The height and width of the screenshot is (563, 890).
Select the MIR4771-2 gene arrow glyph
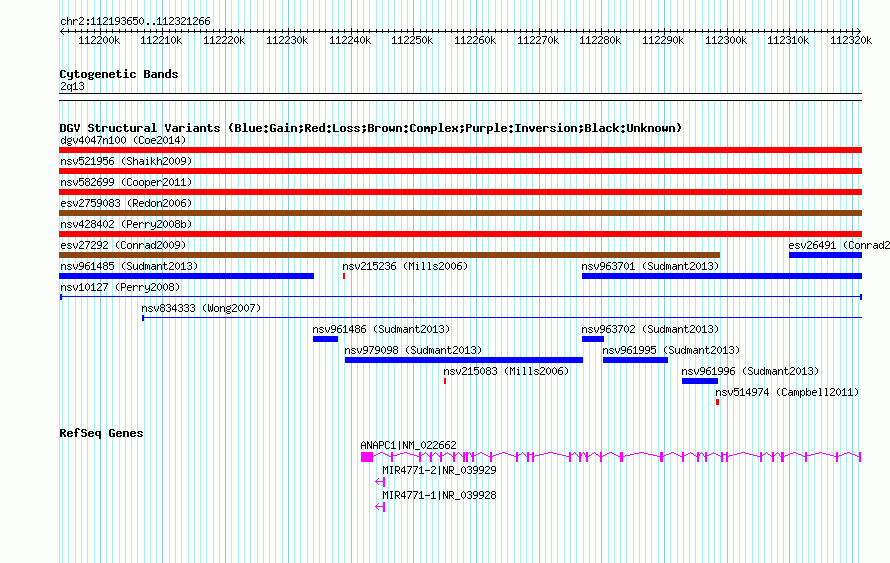[x=380, y=482]
